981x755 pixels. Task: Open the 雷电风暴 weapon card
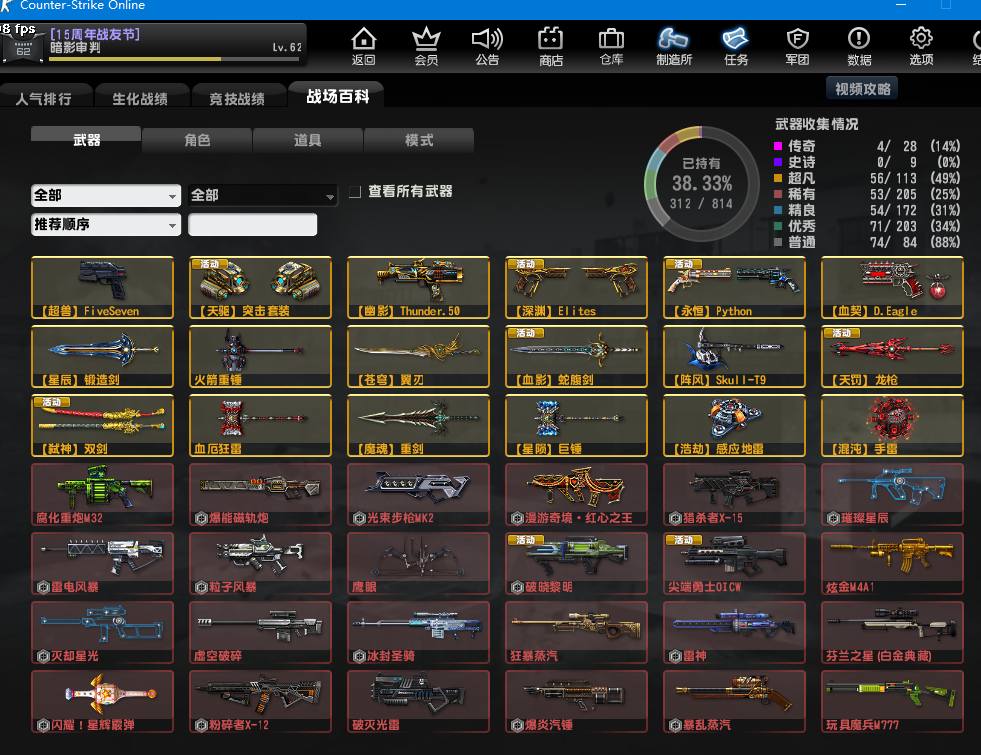[103, 564]
